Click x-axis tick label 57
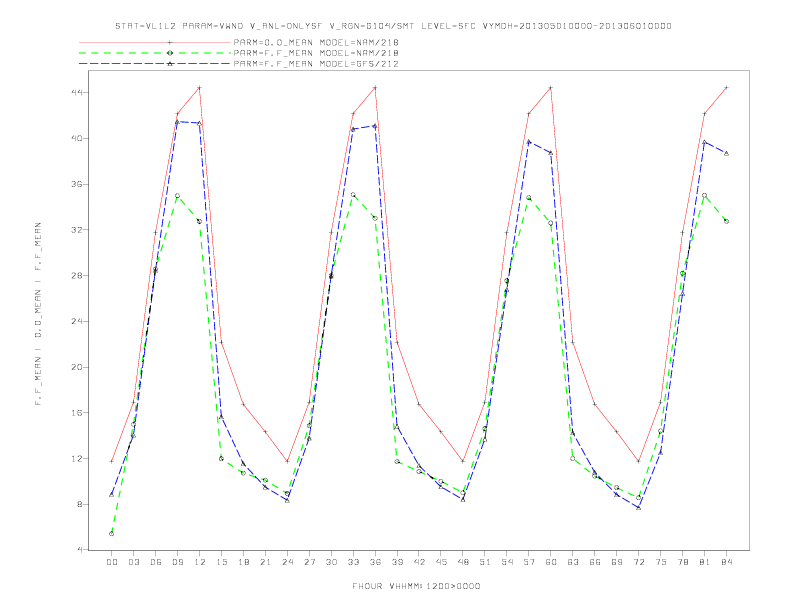 tap(529, 562)
